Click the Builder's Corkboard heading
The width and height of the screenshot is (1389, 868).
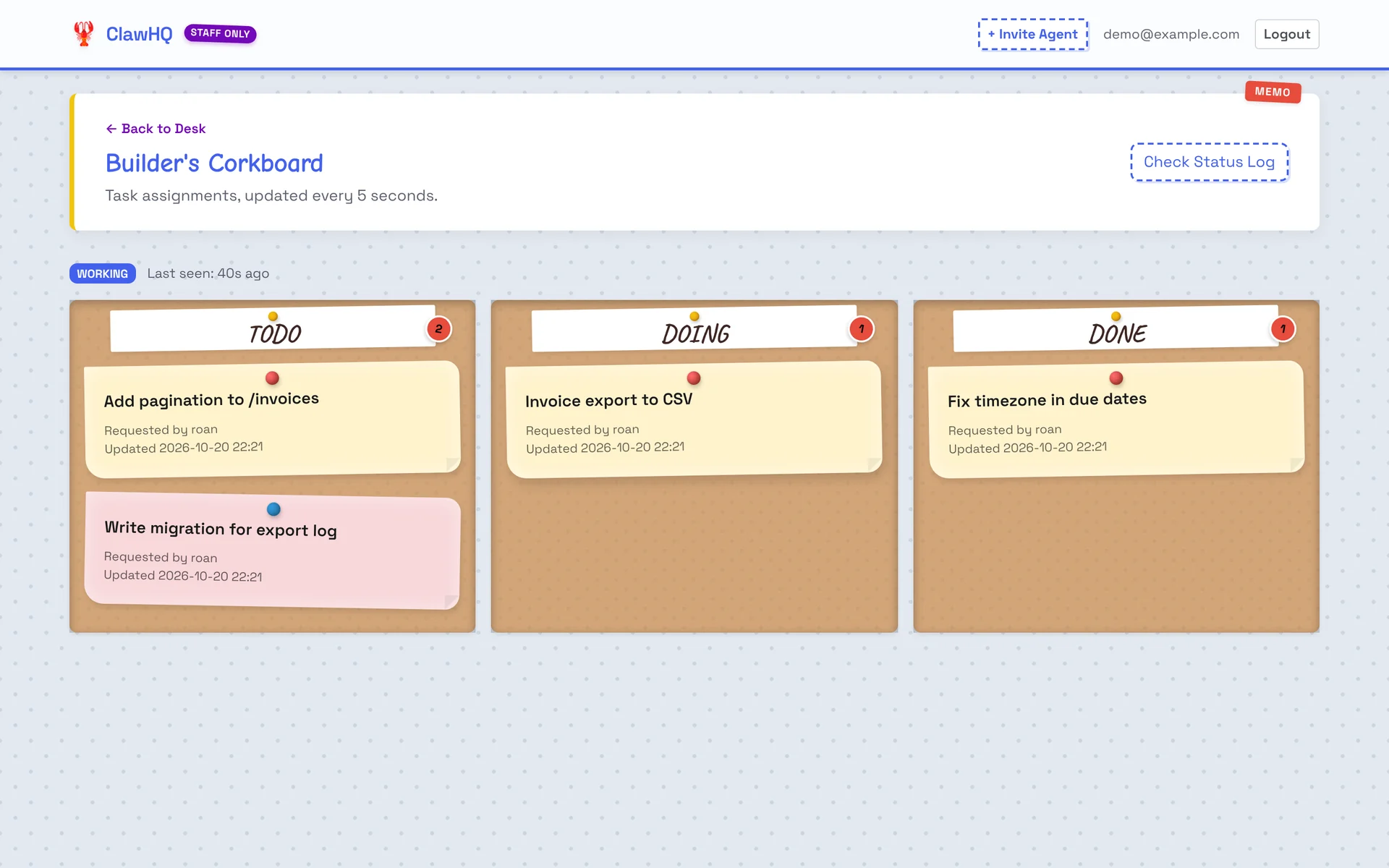coord(214,163)
